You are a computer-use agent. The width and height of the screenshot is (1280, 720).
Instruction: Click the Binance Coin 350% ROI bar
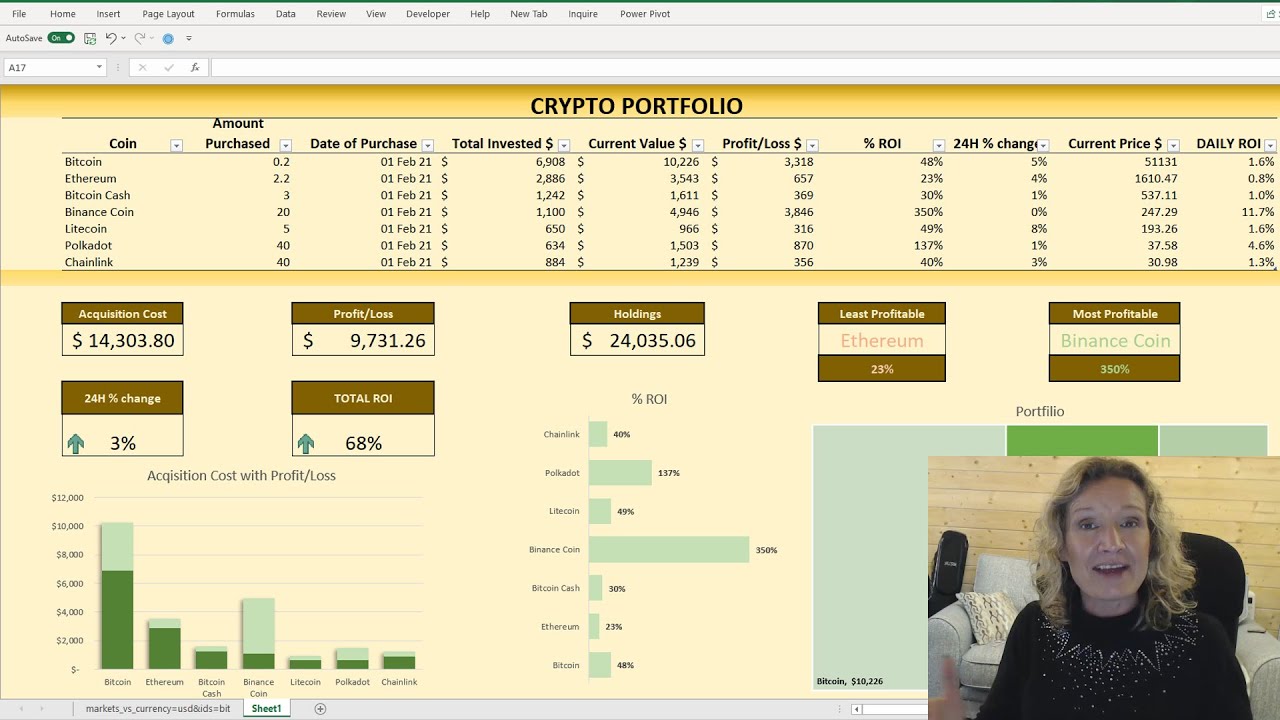point(669,549)
